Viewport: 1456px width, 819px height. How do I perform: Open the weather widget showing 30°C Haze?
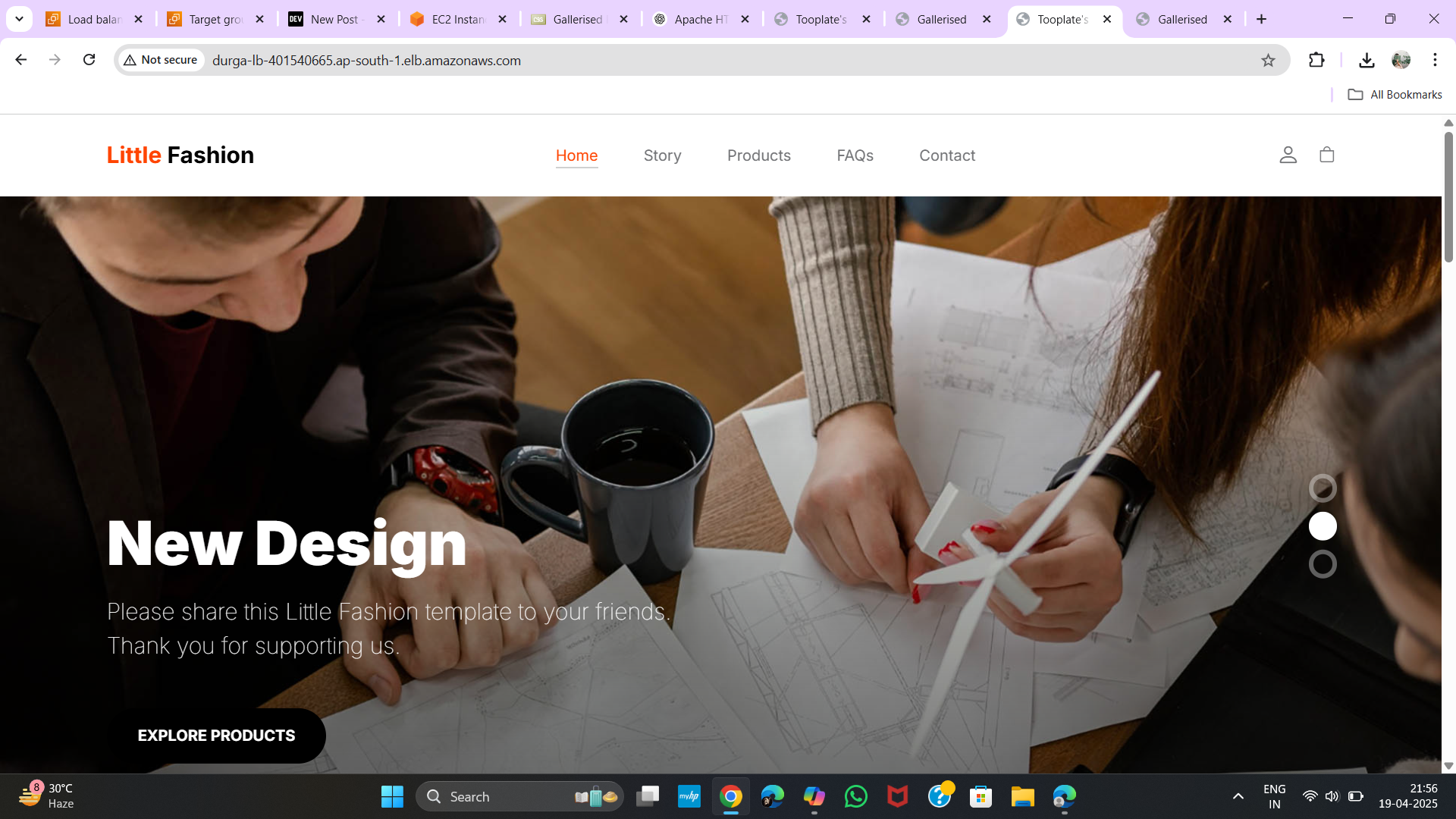tap(47, 796)
